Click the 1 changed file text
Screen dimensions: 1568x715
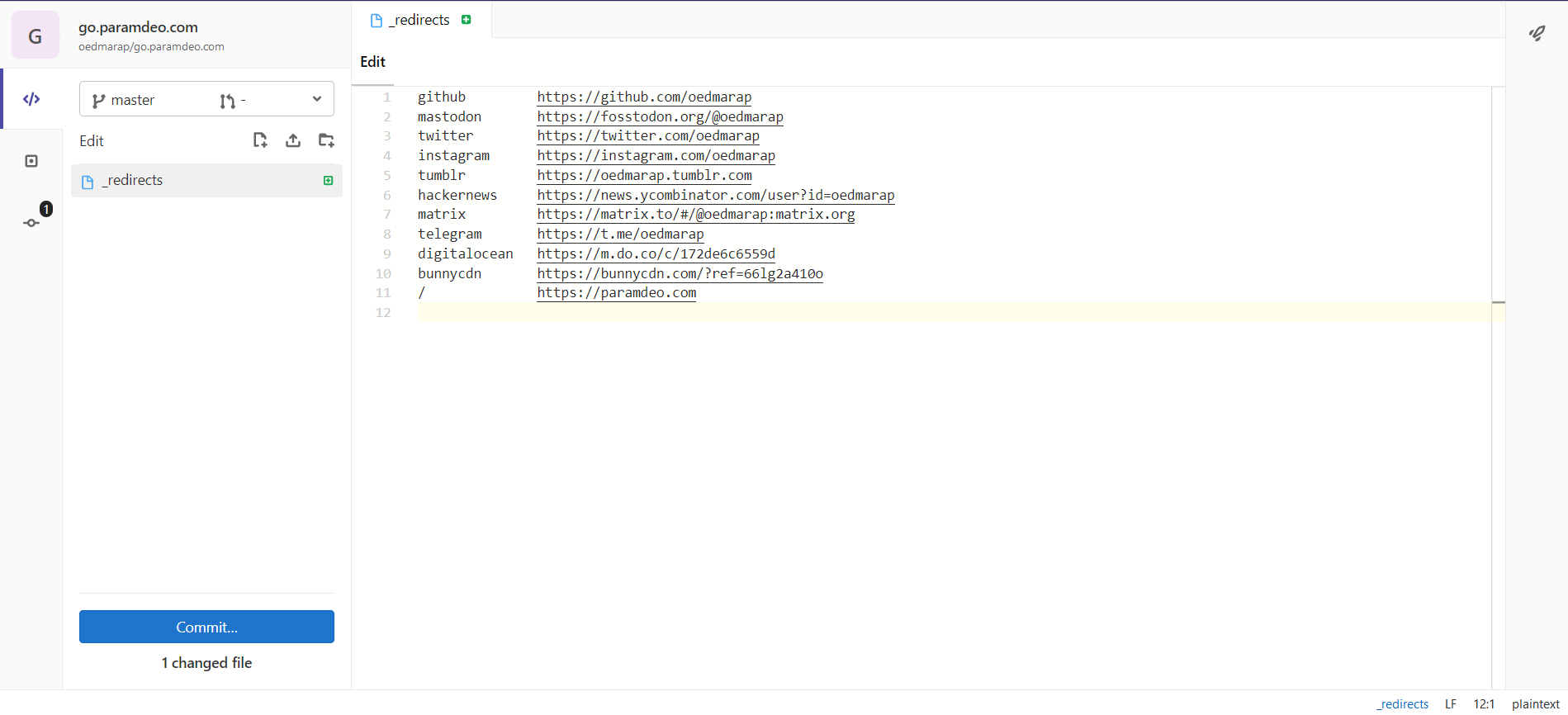click(x=206, y=663)
